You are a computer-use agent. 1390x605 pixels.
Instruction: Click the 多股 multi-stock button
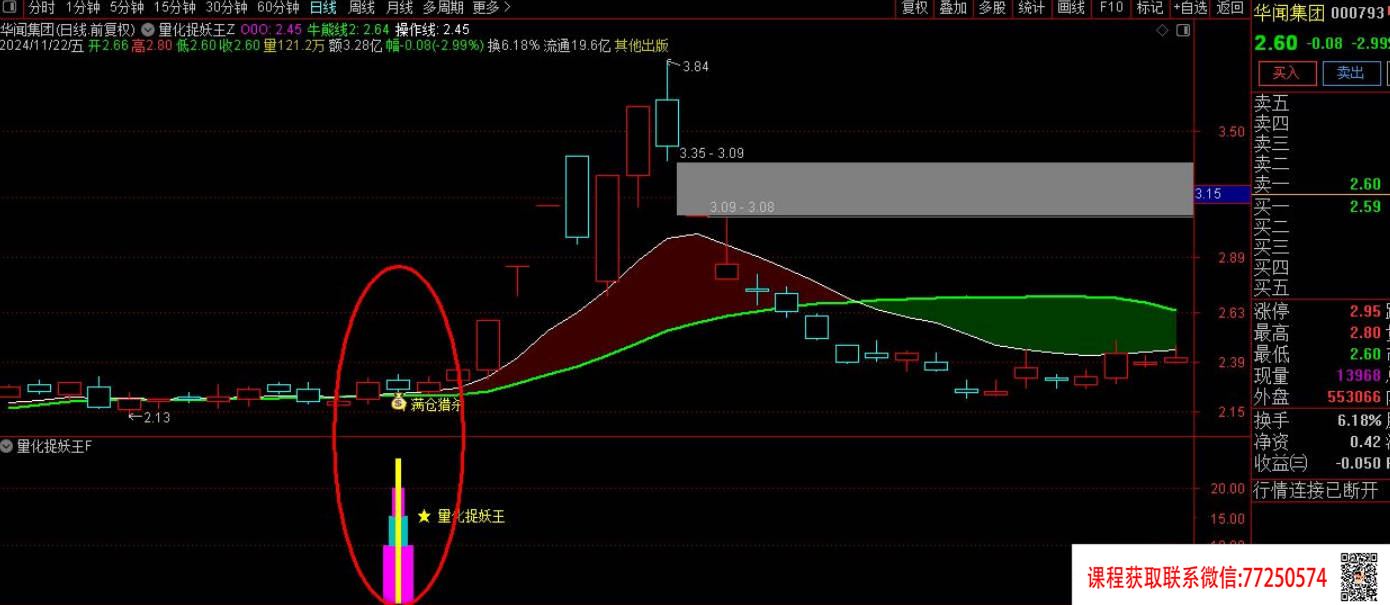click(992, 7)
